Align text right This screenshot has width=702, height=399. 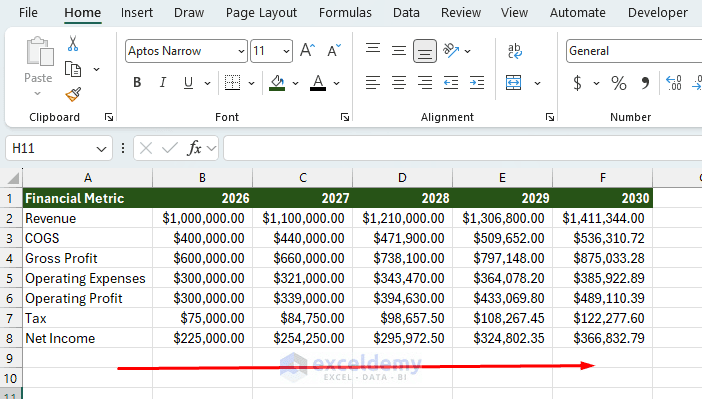click(x=424, y=83)
